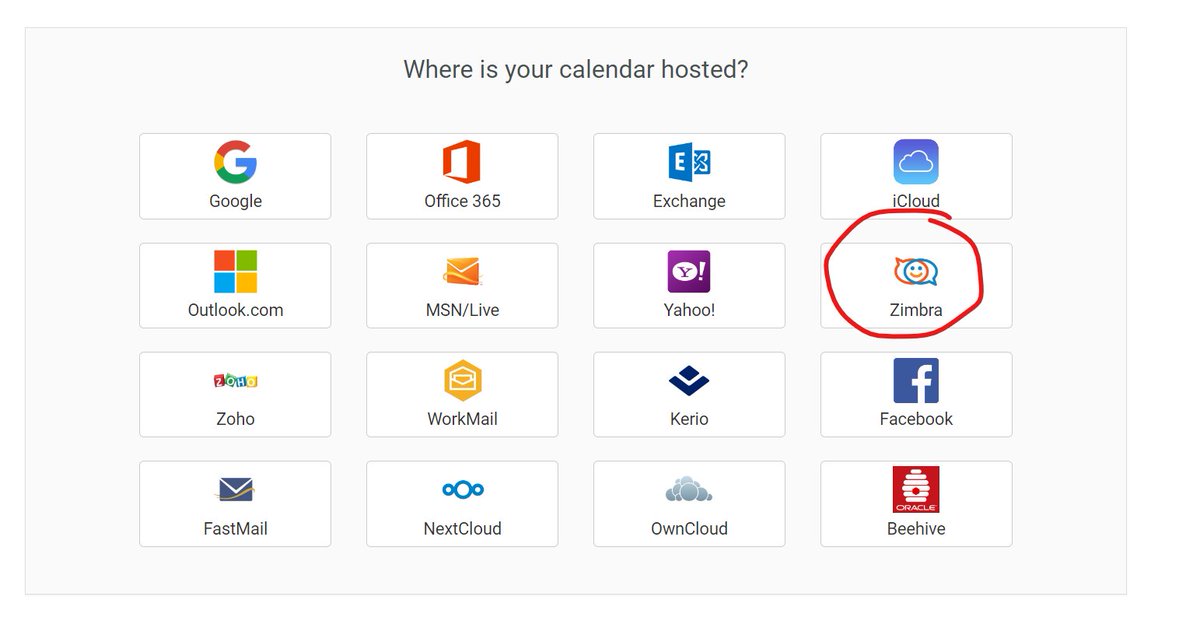Select the Zimbra label
The width and height of the screenshot is (1200, 642).
(x=916, y=310)
